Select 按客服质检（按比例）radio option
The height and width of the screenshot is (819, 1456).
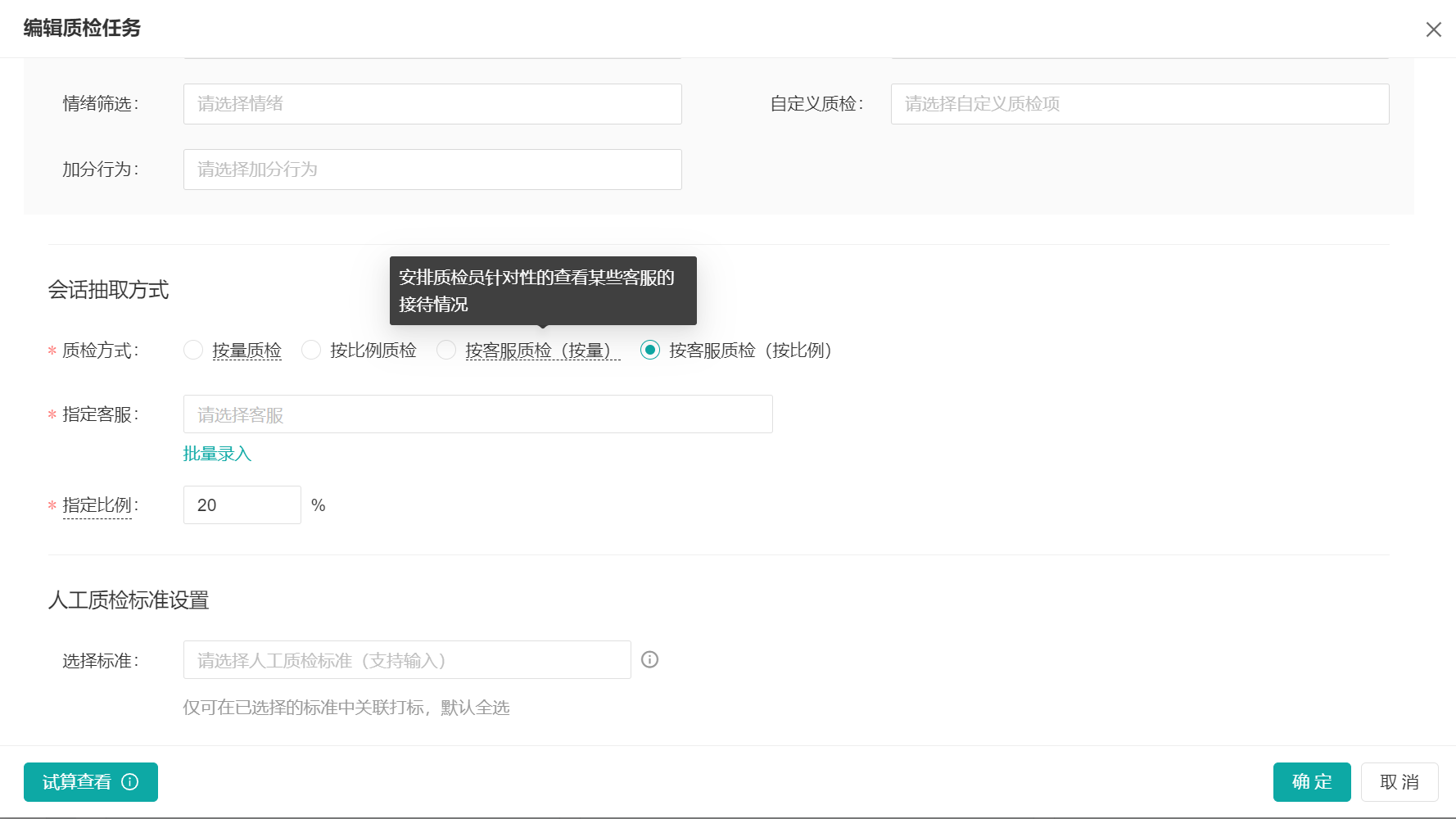tap(650, 351)
